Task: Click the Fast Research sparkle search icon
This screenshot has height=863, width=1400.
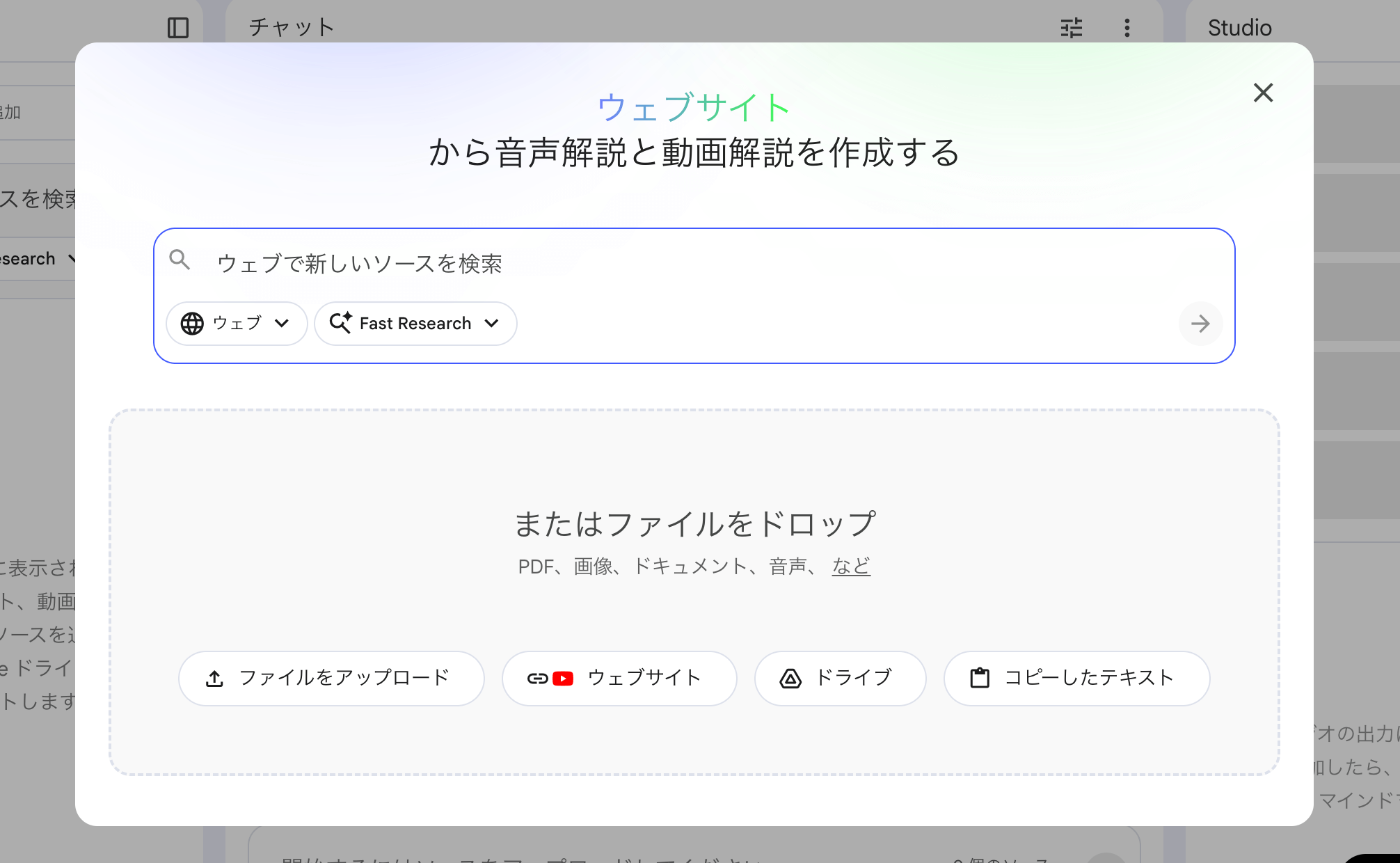Action: click(340, 323)
